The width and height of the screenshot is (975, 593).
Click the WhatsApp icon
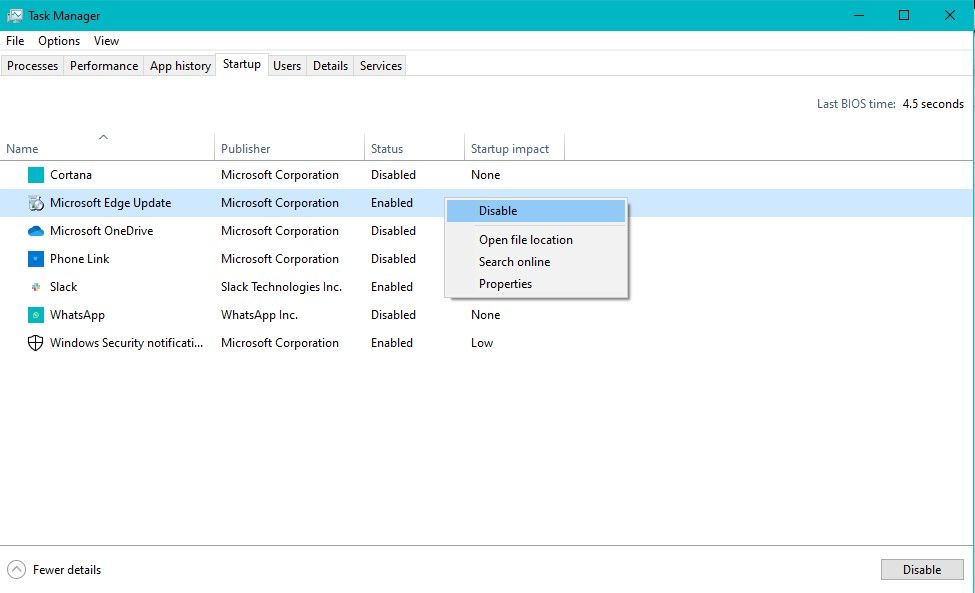(36, 315)
